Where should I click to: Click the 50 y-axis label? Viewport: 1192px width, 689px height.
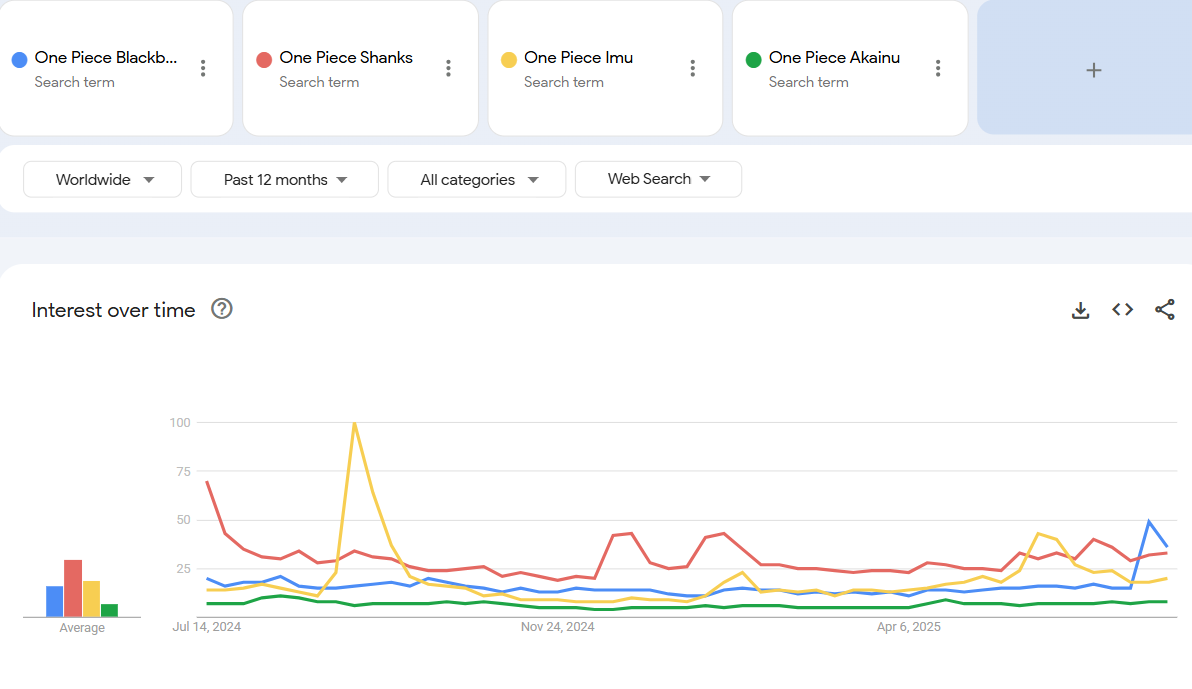[x=183, y=520]
